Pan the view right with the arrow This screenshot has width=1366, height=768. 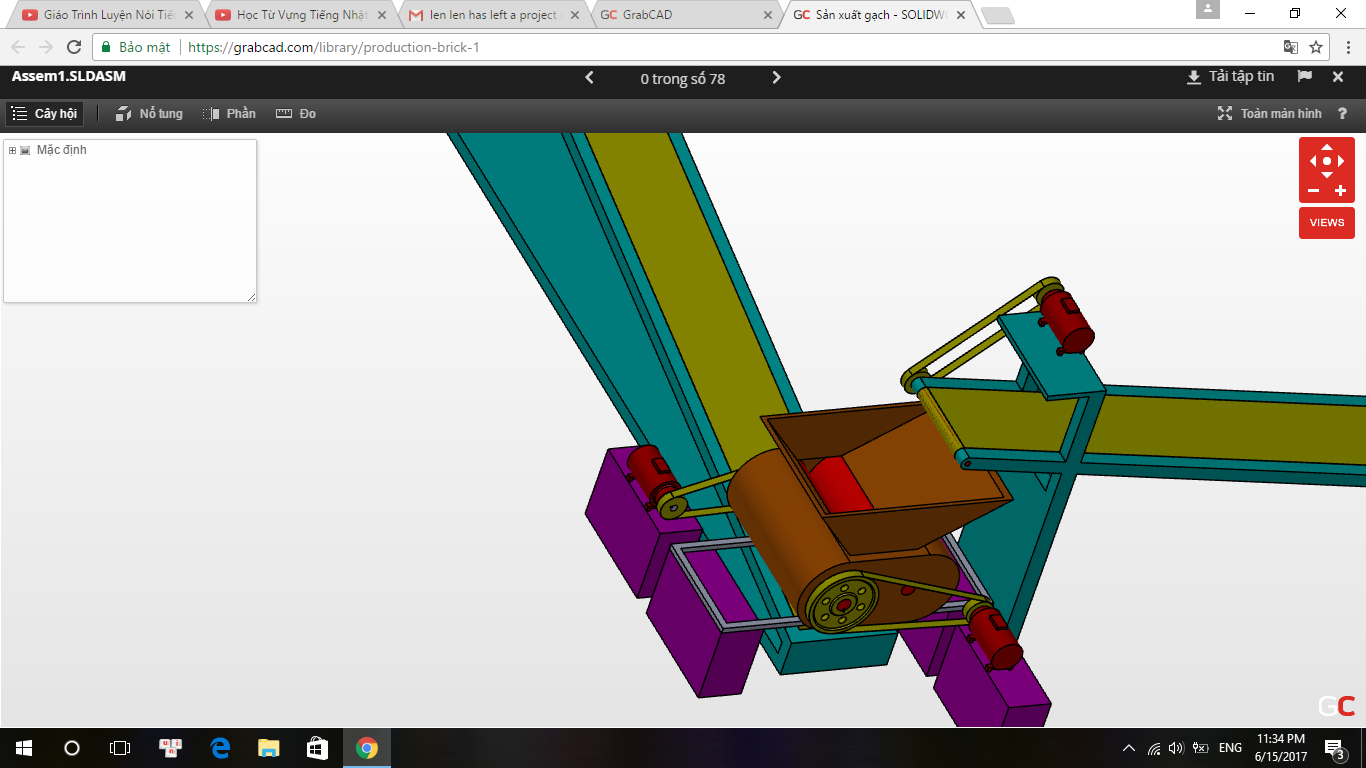1343,161
